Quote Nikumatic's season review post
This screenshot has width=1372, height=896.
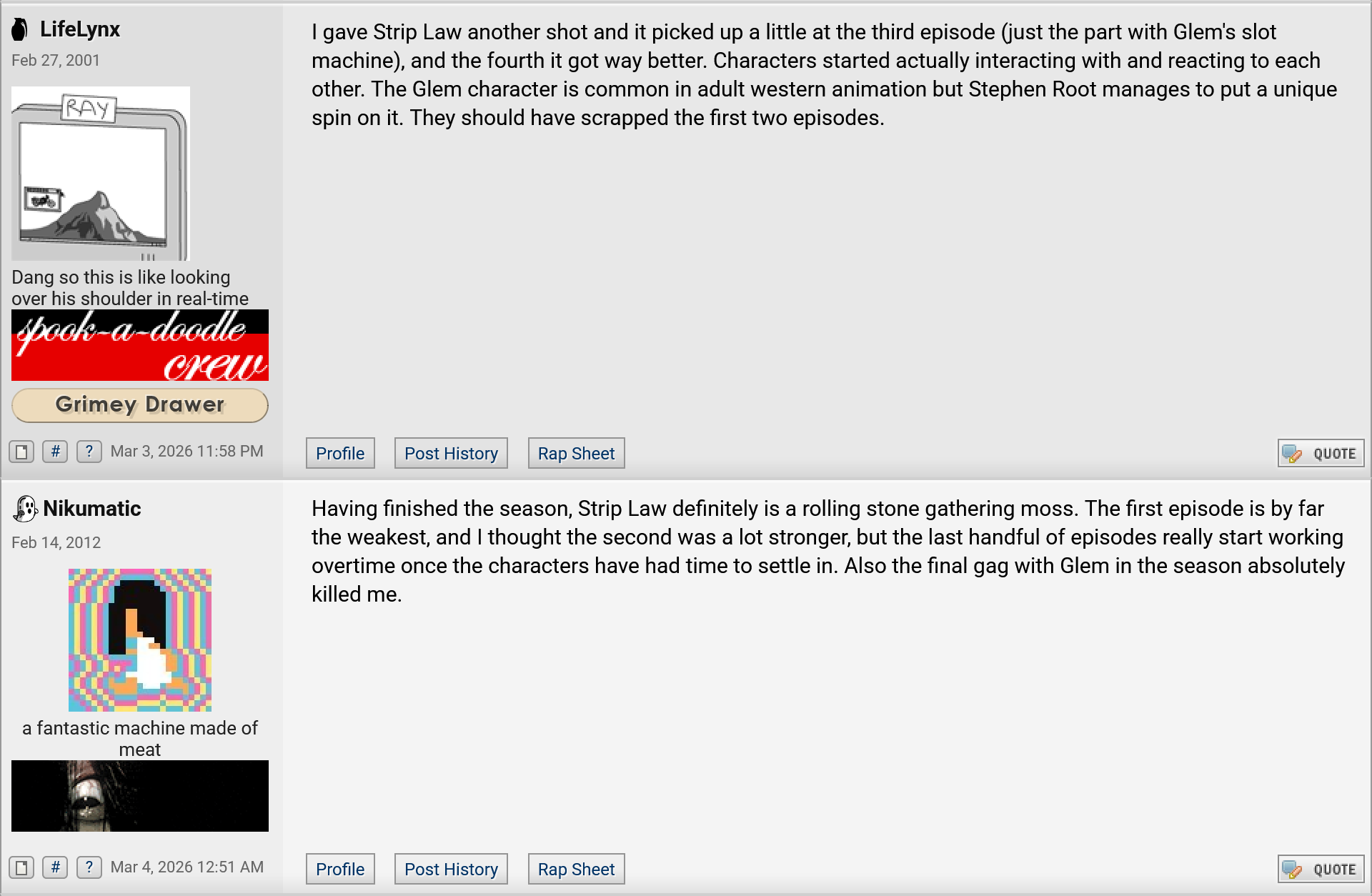(1321, 870)
